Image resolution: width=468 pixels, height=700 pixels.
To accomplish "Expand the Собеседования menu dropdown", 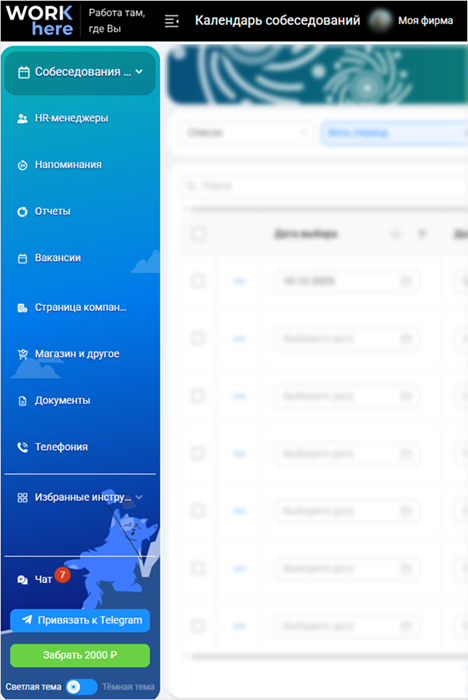I will (x=80, y=72).
